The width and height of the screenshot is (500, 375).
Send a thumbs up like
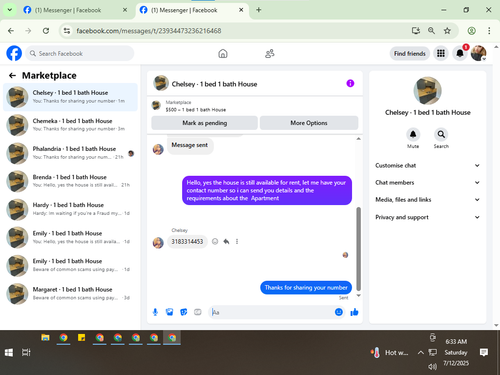point(354,312)
